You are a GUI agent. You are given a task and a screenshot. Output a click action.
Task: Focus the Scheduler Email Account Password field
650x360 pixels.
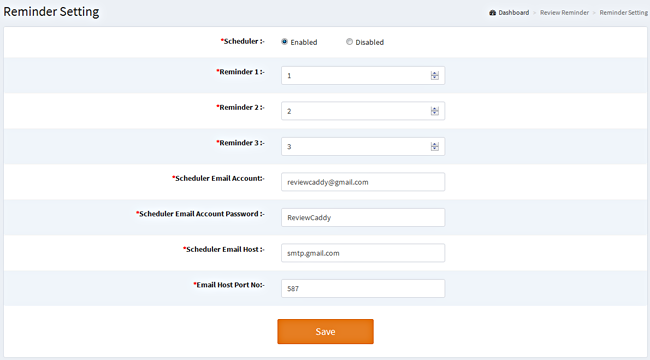pyautogui.click(x=363, y=217)
